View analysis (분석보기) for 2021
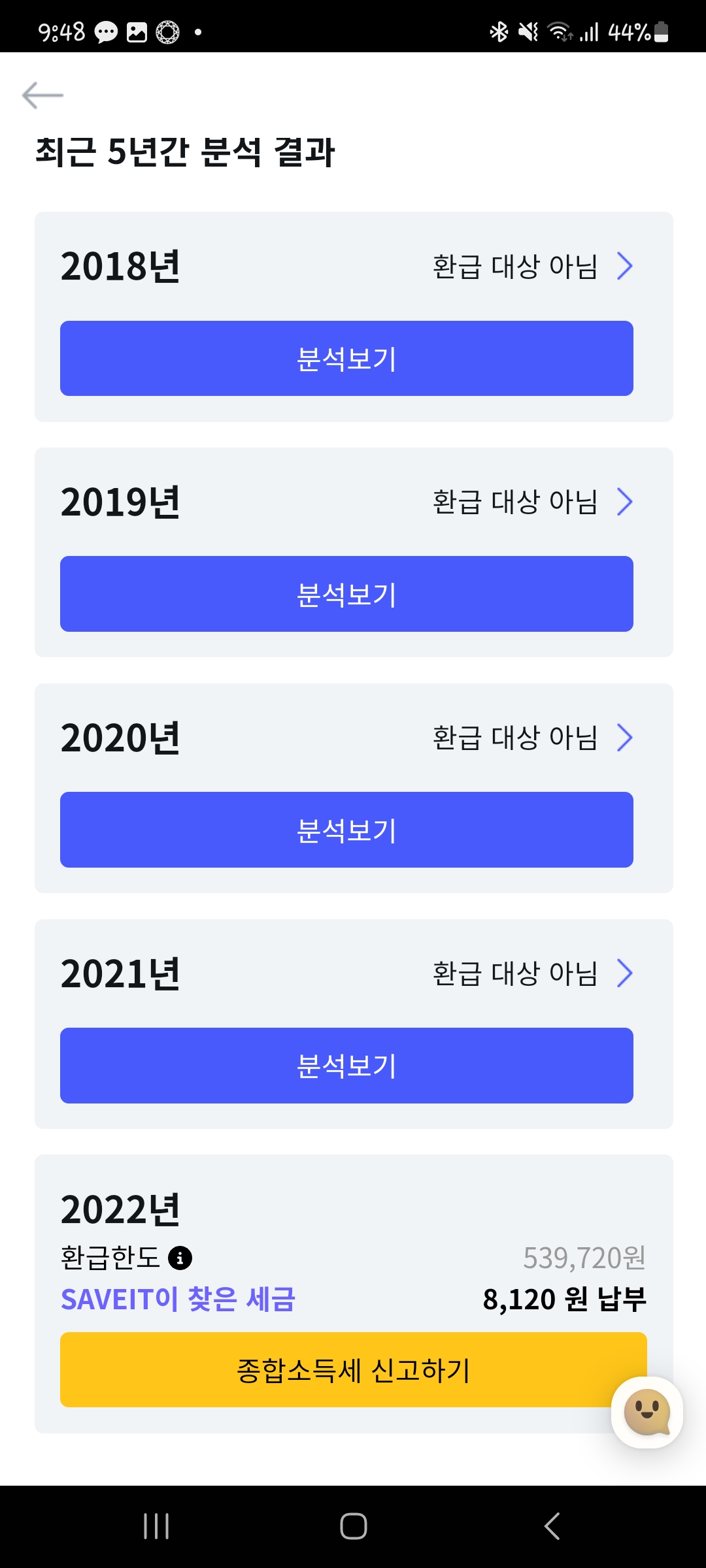This screenshot has height=1568, width=706. pyautogui.click(x=346, y=1066)
